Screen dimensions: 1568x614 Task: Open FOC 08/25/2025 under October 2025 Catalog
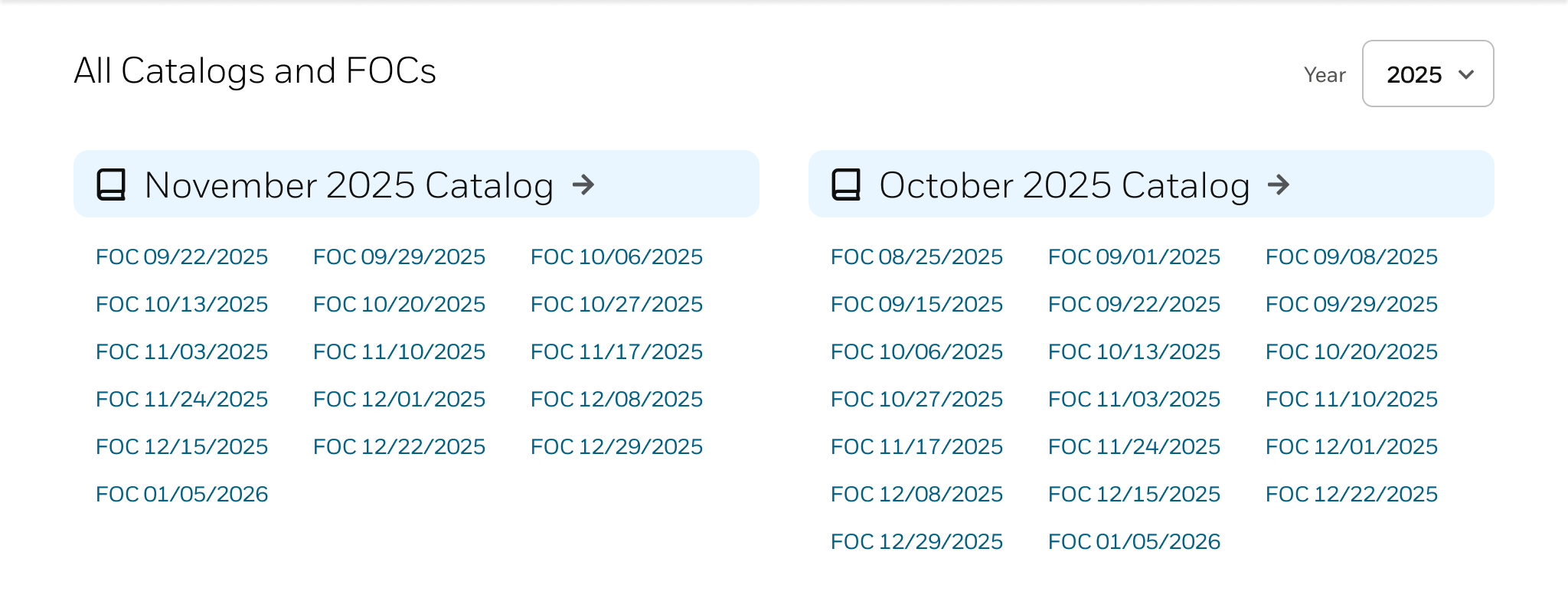tap(916, 257)
